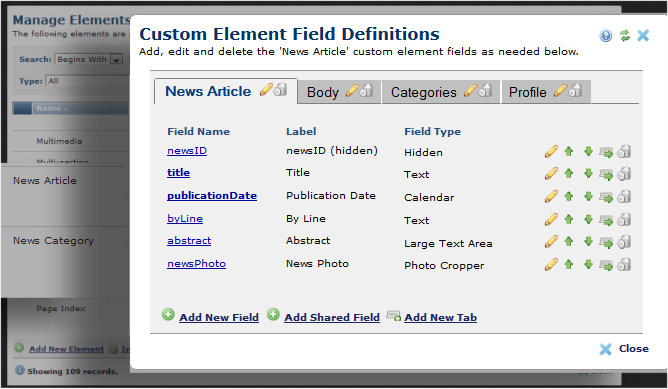Click Add New Element link in Manage Elements

click(66, 349)
